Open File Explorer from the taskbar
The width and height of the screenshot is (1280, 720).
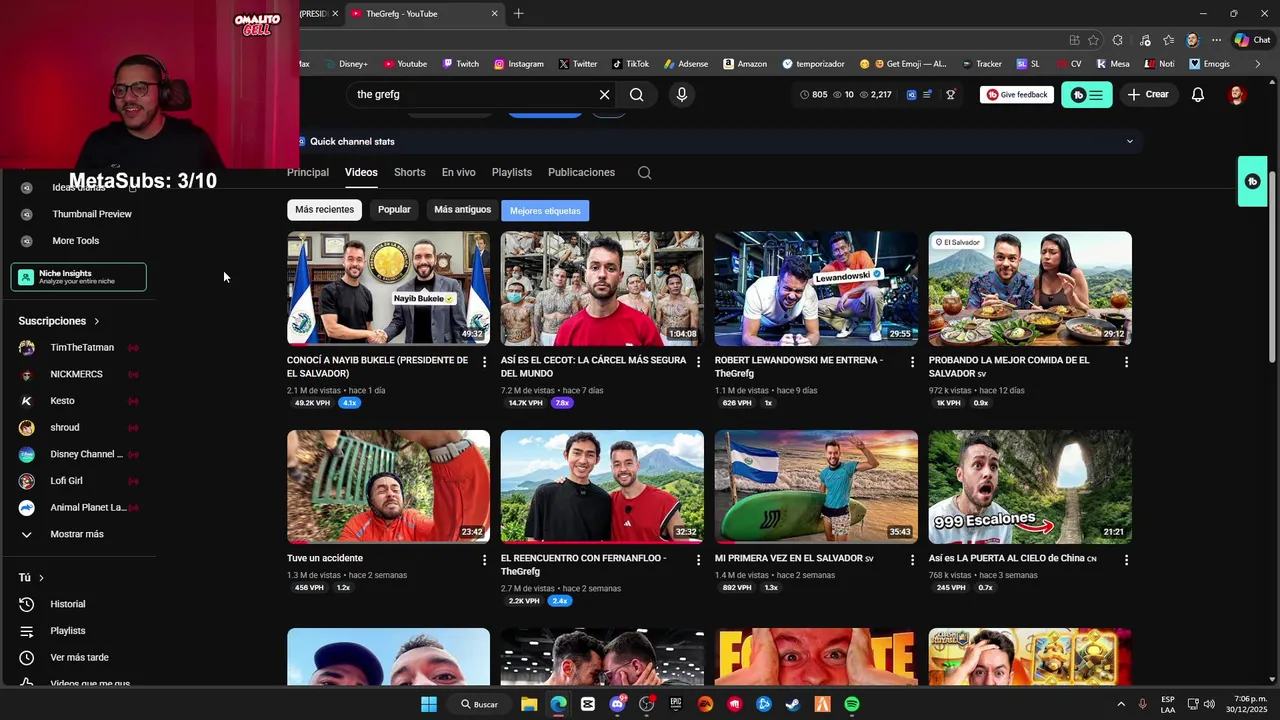(x=529, y=704)
